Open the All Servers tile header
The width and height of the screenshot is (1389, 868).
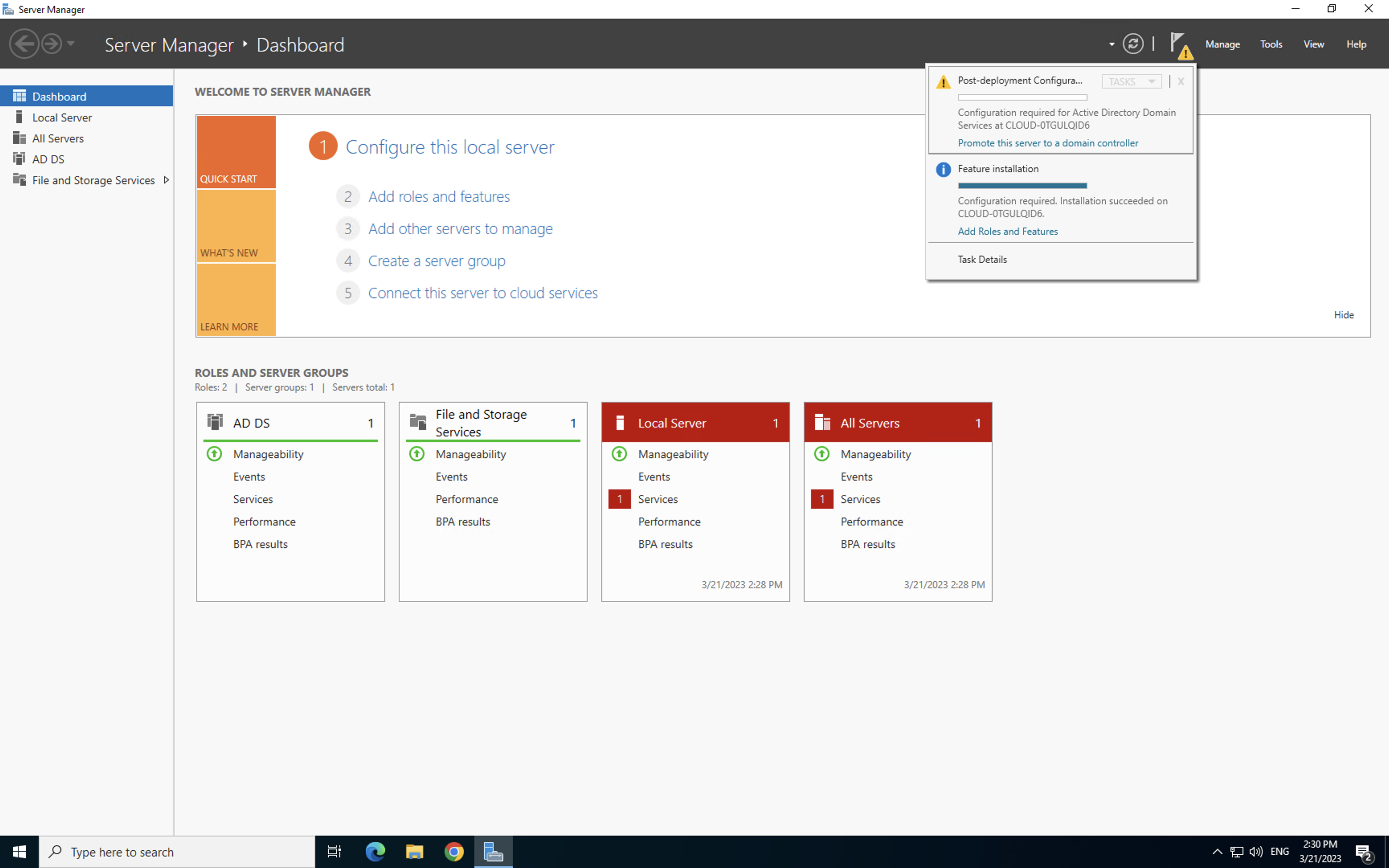tap(898, 422)
